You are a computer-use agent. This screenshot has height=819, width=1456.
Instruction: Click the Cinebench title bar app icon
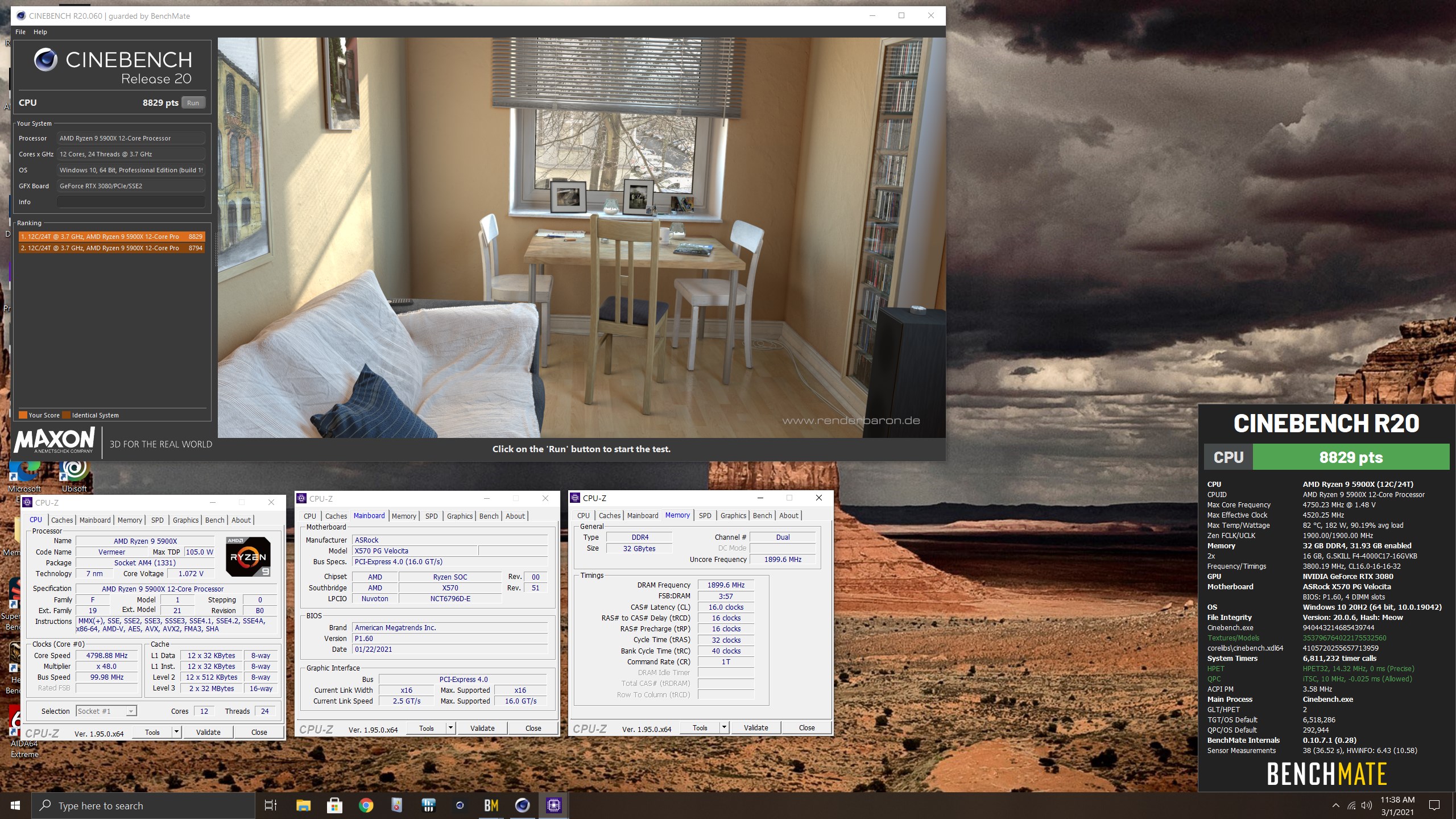(20, 16)
